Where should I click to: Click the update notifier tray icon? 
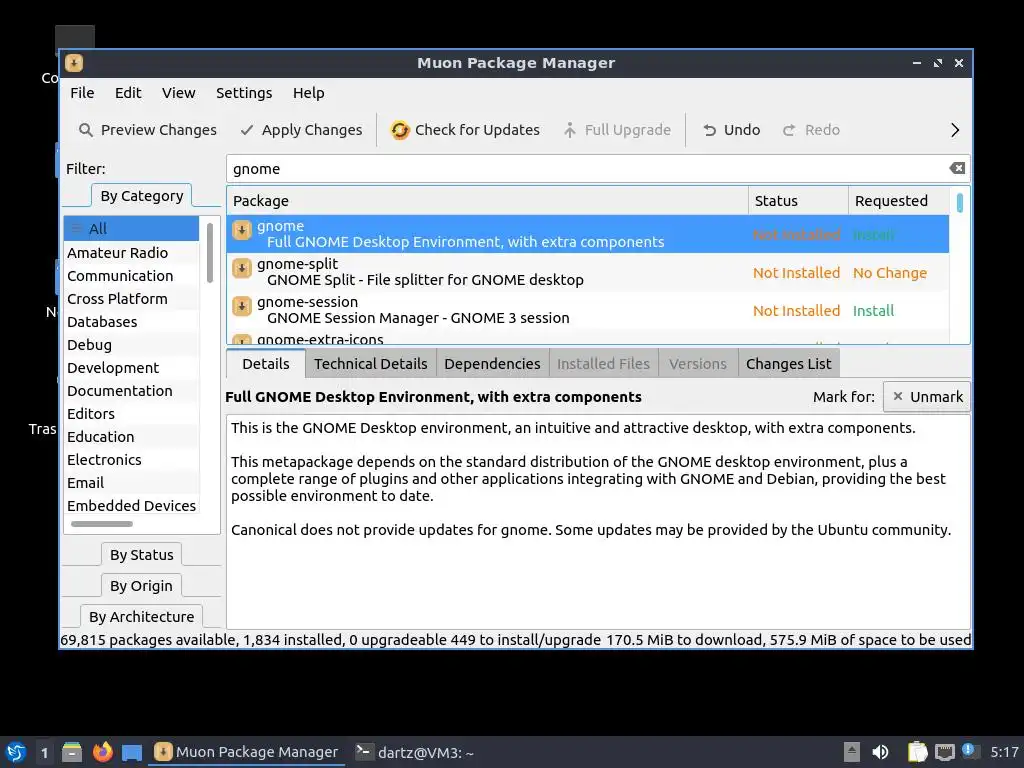tap(969, 751)
